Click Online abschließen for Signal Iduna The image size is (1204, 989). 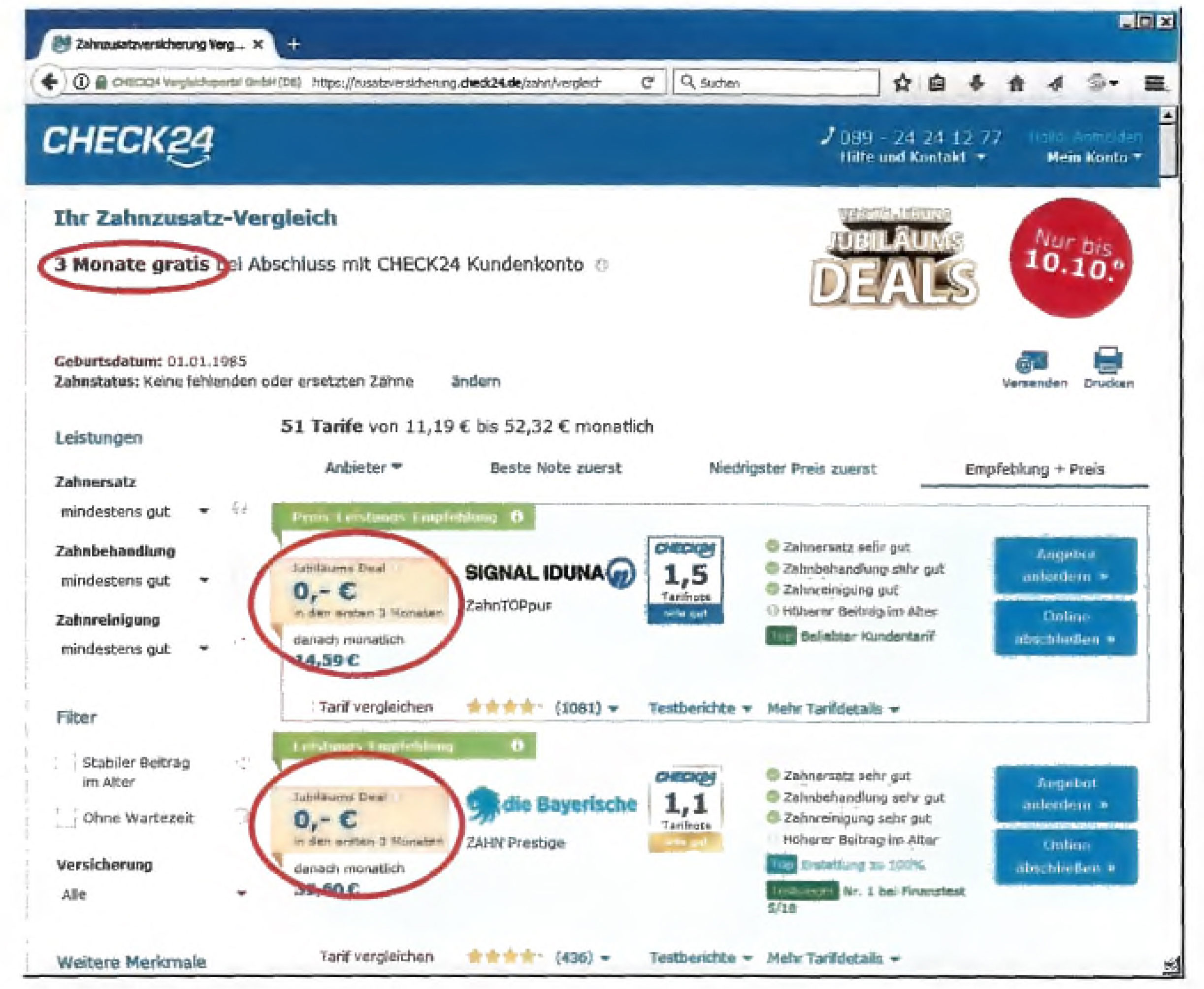coord(1065,628)
